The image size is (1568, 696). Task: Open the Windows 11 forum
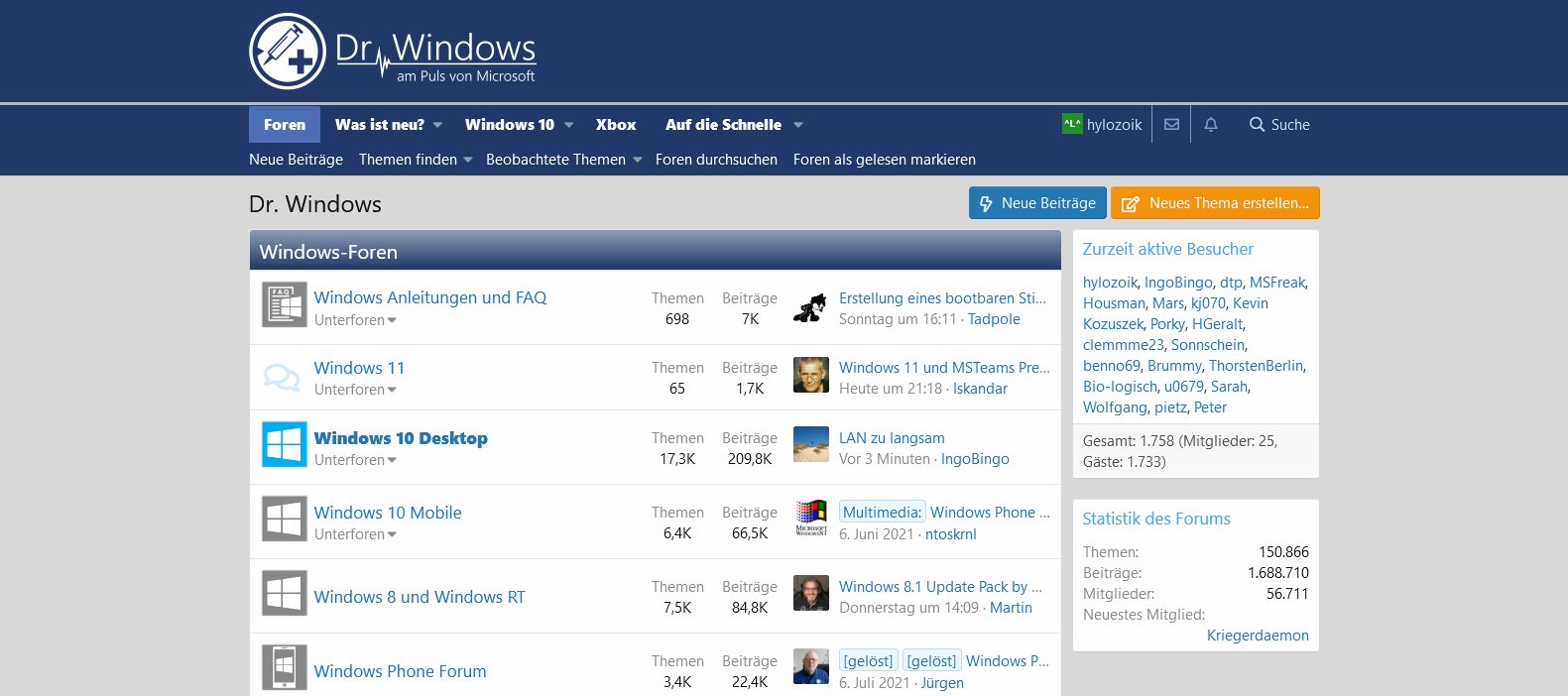tap(359, 368)
